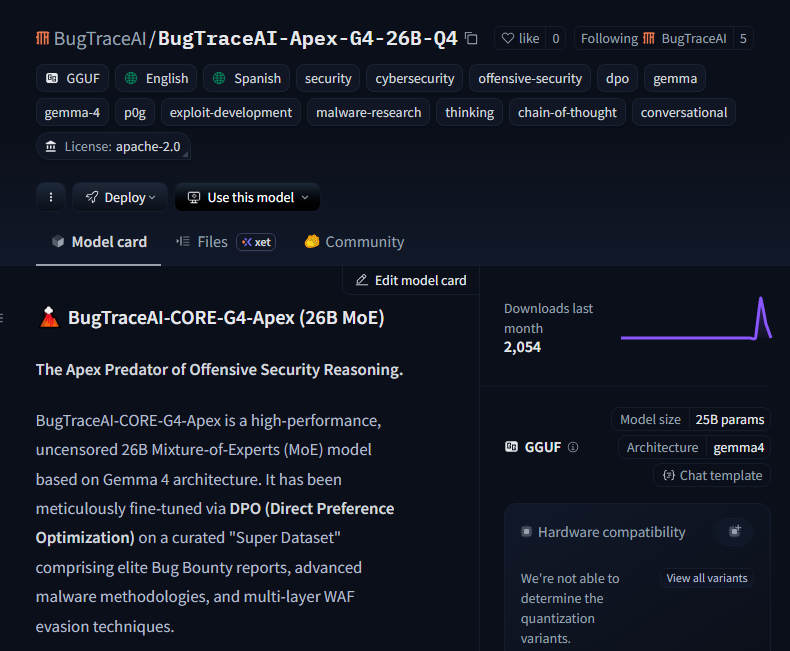Open the Chat template button
The image size is (790, 651).
712,475
